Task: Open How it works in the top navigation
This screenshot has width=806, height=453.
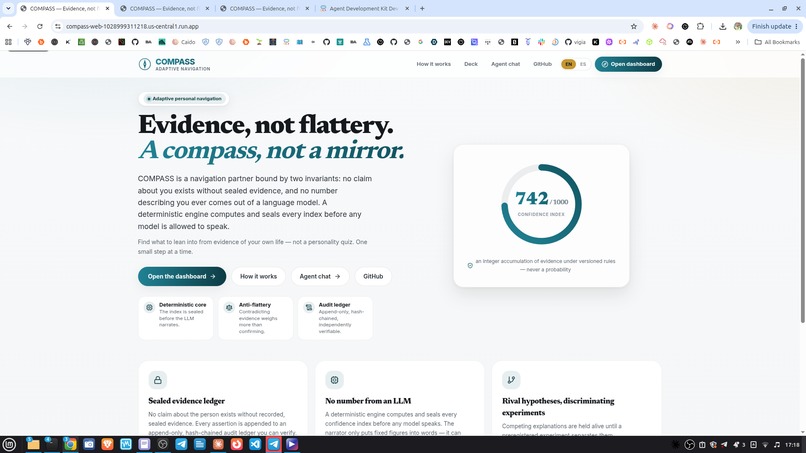Action: [x=433, y=64]
